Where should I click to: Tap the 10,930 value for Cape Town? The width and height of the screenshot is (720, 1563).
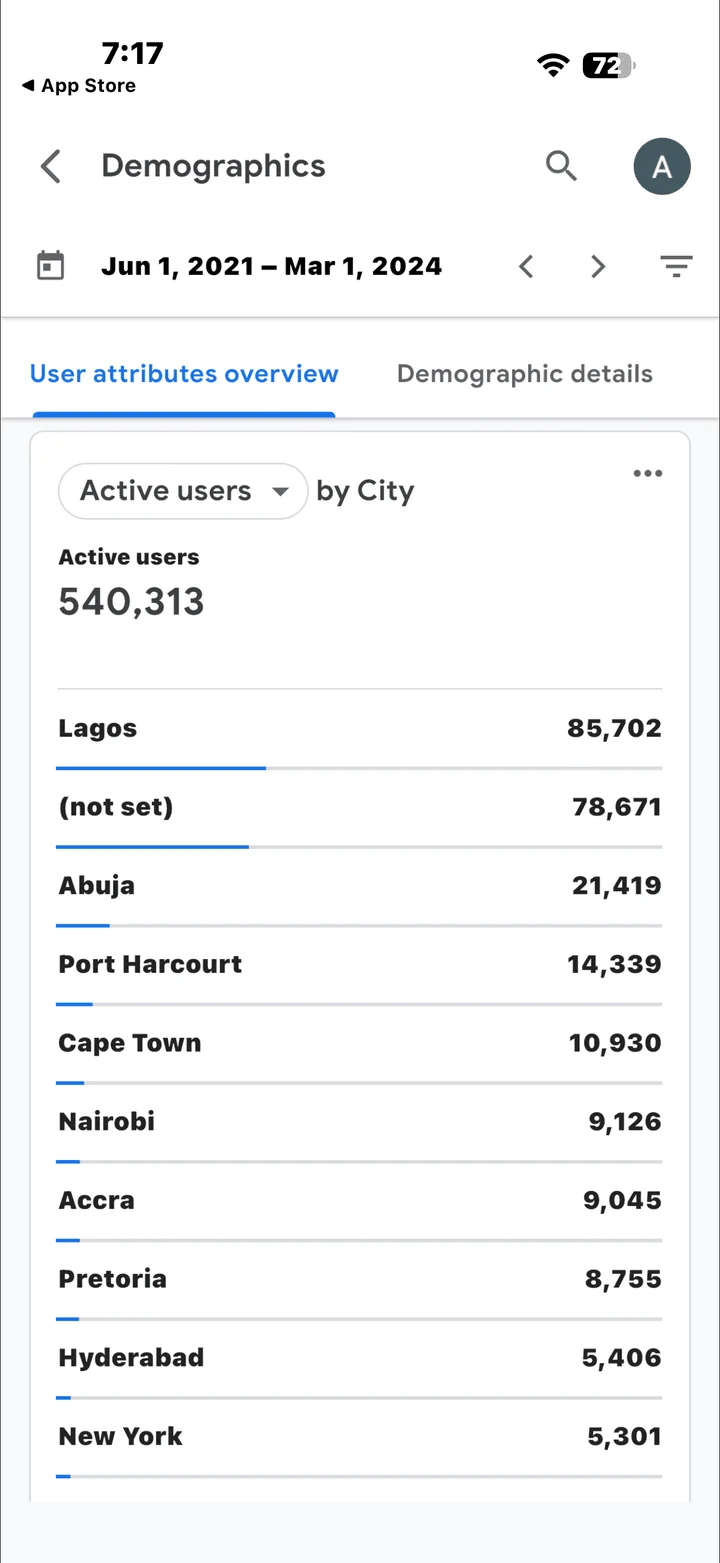615,1044
